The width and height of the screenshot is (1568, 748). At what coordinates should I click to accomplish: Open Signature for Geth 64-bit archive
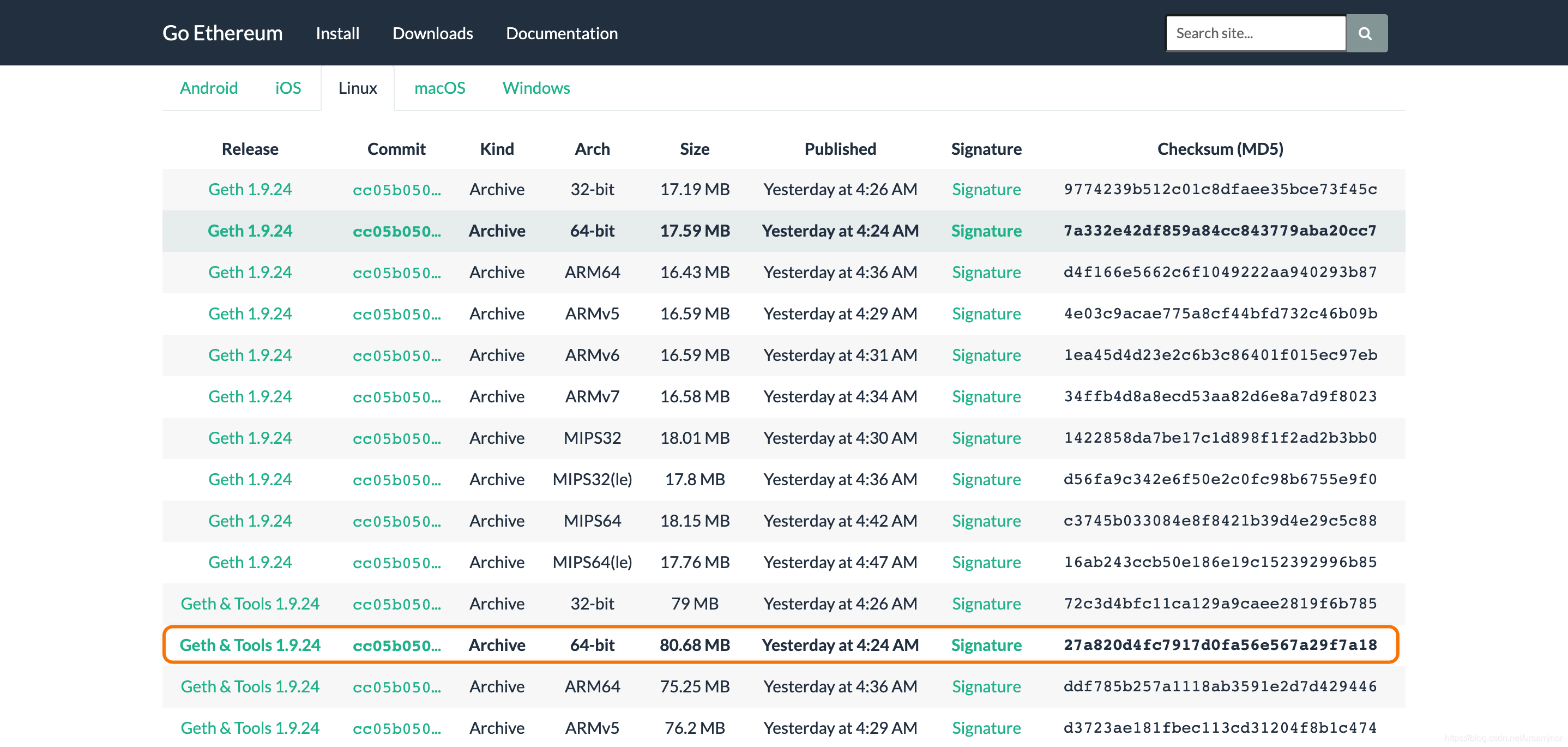coord(986,231)
